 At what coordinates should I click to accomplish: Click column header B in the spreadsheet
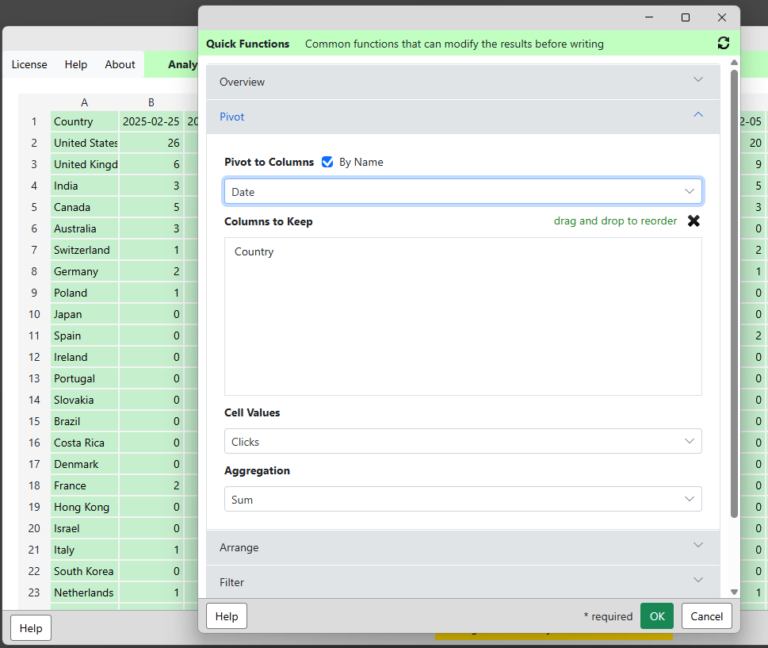pyautogui.click(x=151, y=102)
